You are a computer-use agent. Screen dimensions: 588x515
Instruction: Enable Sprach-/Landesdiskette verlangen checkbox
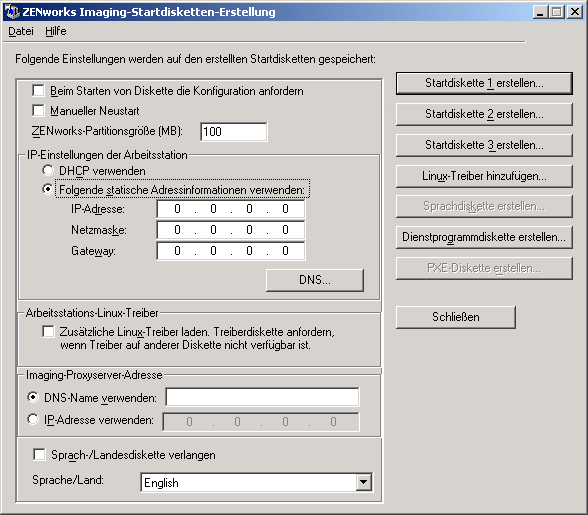(39, 454)
